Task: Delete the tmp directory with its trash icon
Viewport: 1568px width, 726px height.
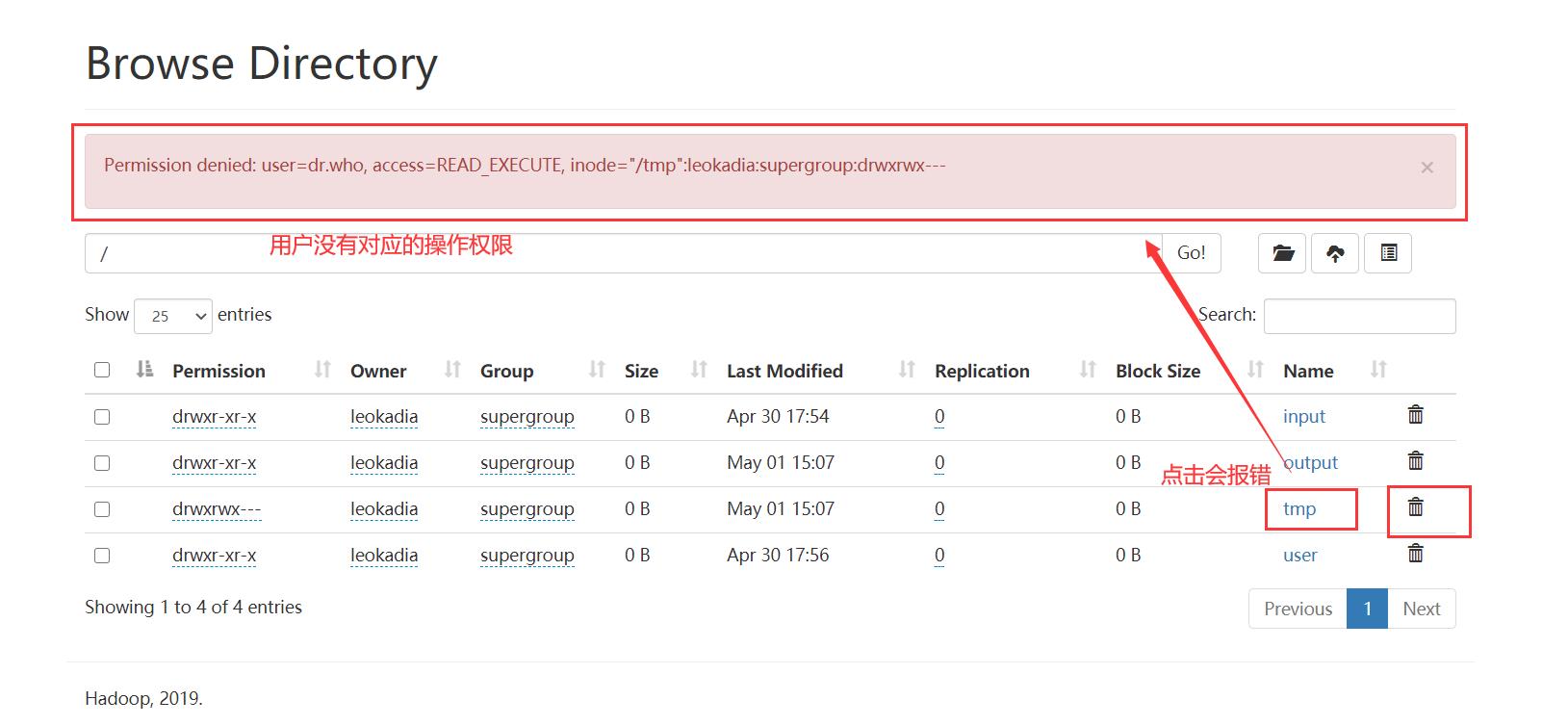Action: pos(1415,507)
